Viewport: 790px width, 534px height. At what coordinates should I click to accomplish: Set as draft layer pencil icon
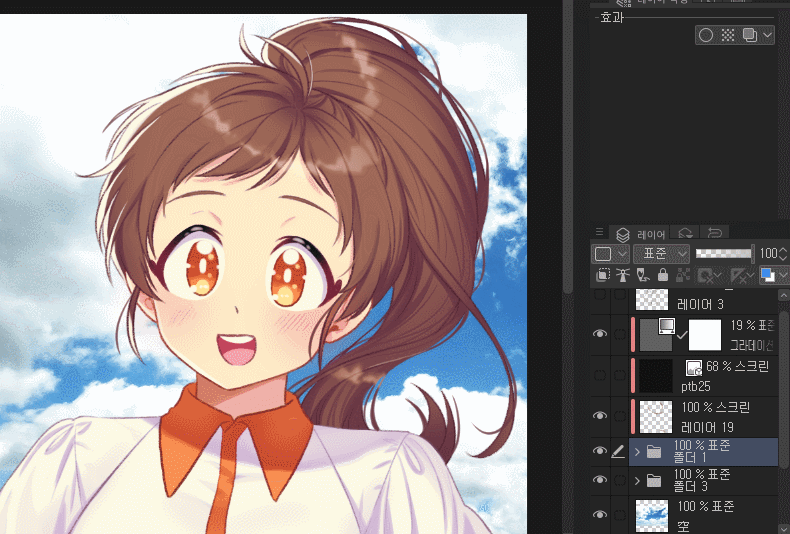point(642,275)
